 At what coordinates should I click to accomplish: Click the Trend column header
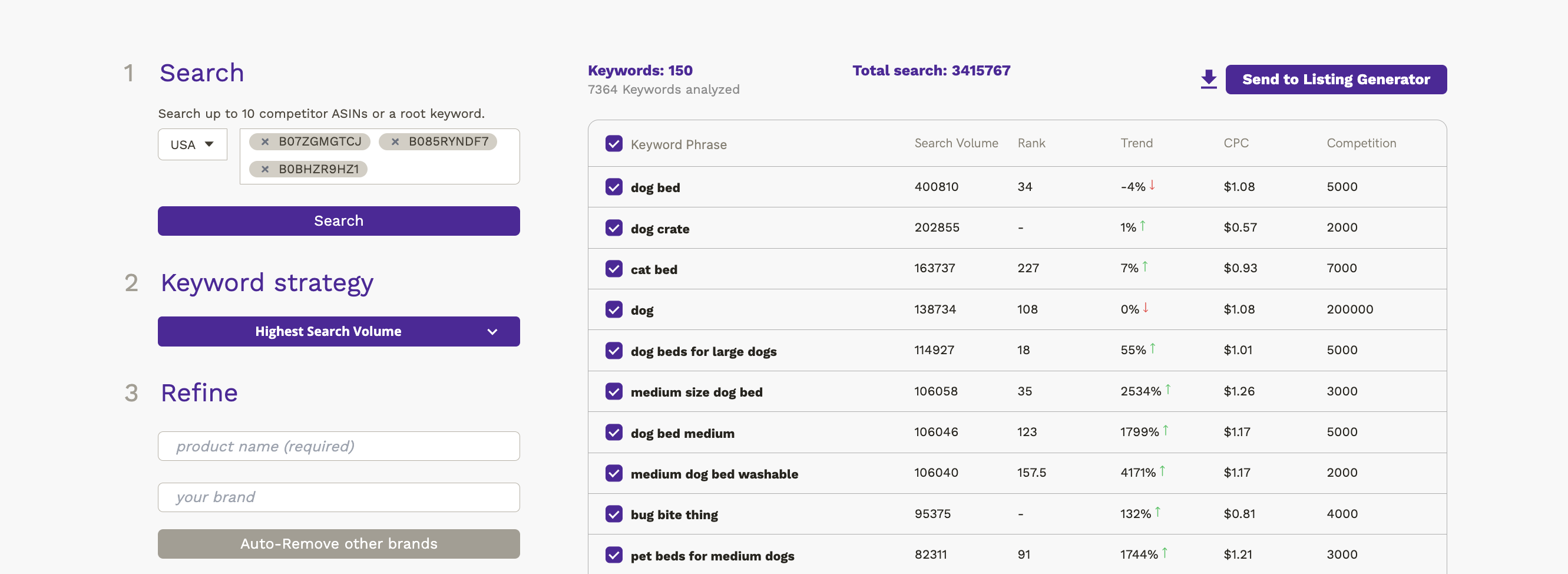[1136, 143]
